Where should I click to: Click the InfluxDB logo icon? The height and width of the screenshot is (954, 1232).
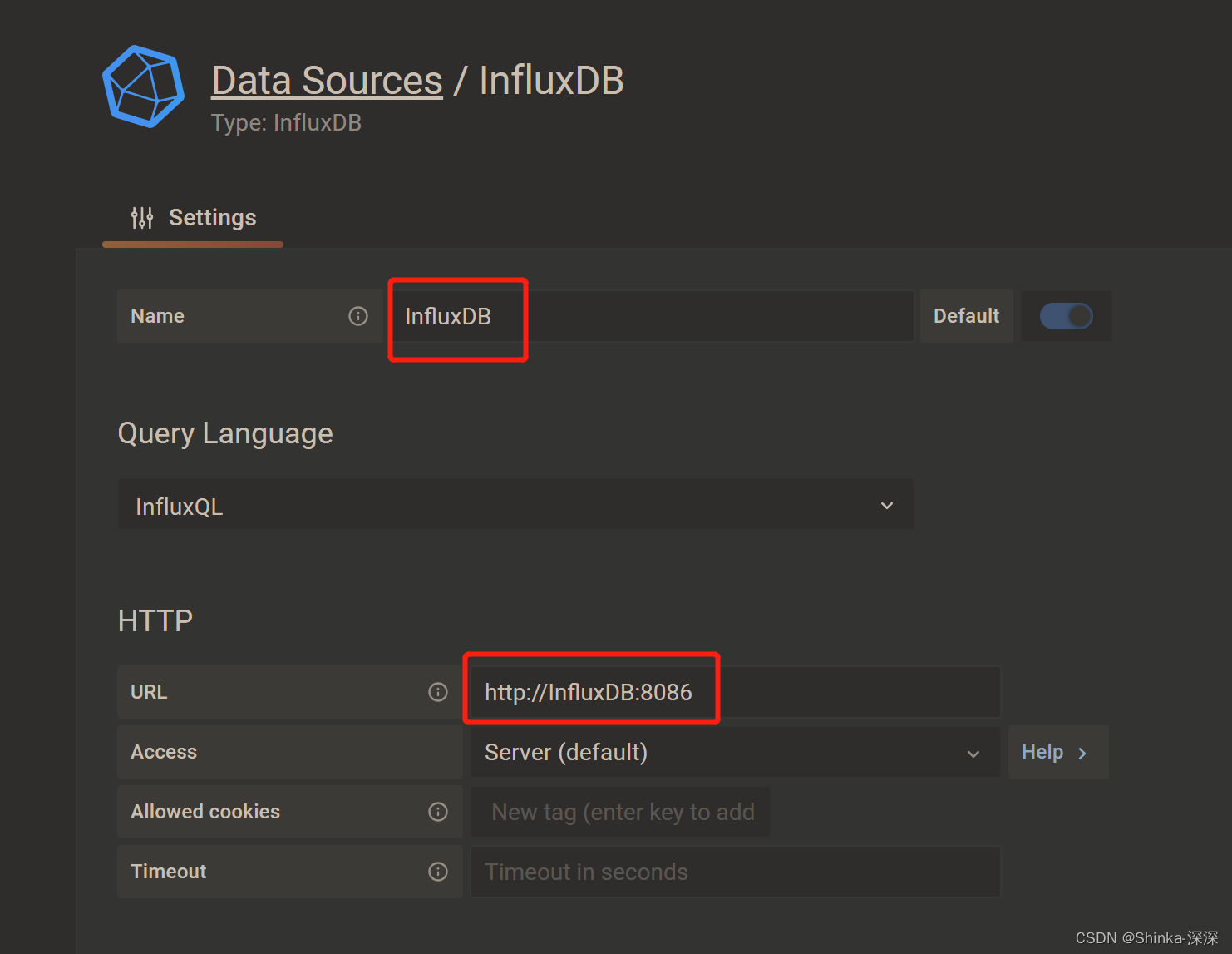click(143, 87)
